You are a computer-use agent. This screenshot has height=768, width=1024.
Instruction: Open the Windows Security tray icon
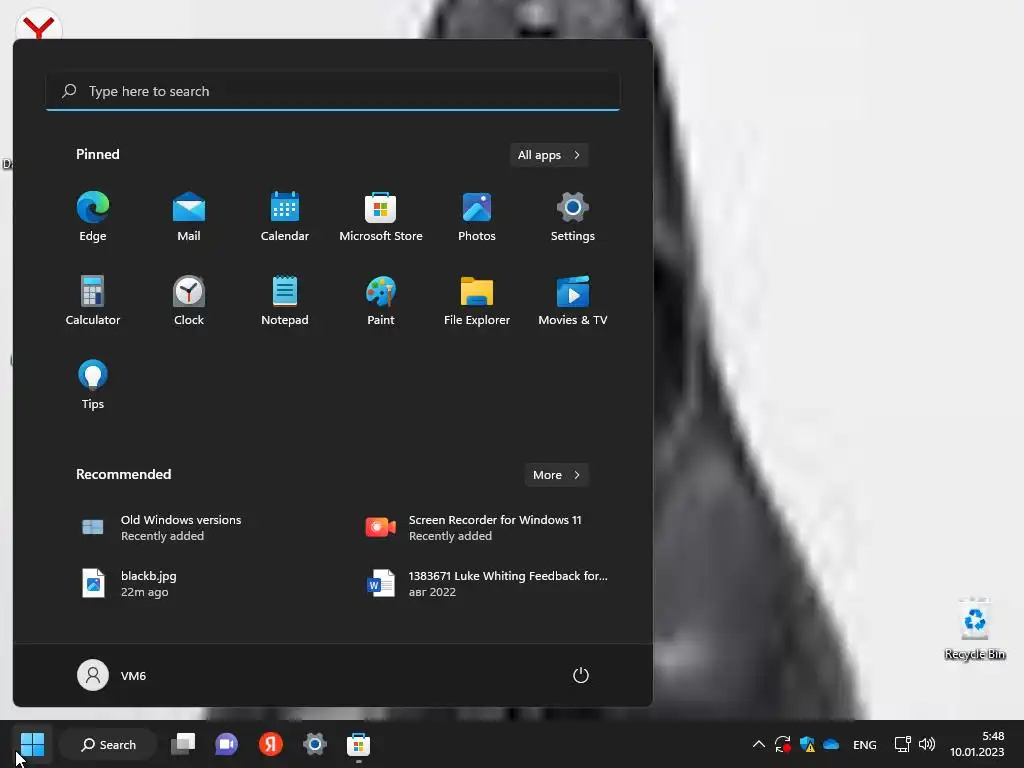pyautogui.click(x=807, y=744)
